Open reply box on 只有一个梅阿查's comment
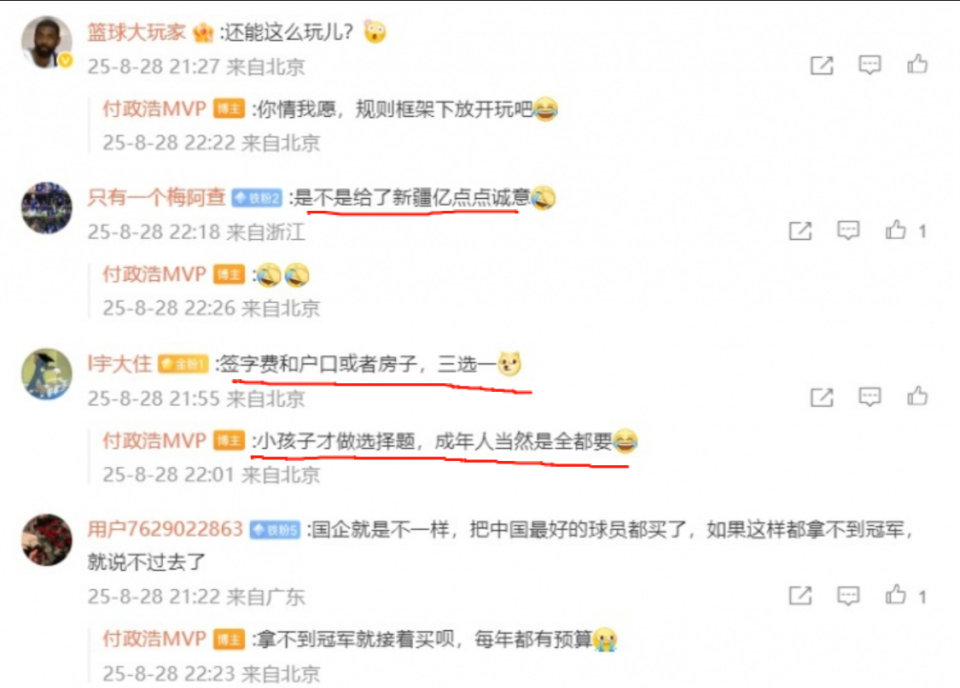The height and width of the screenshot is (688, 960). (848, 231)
